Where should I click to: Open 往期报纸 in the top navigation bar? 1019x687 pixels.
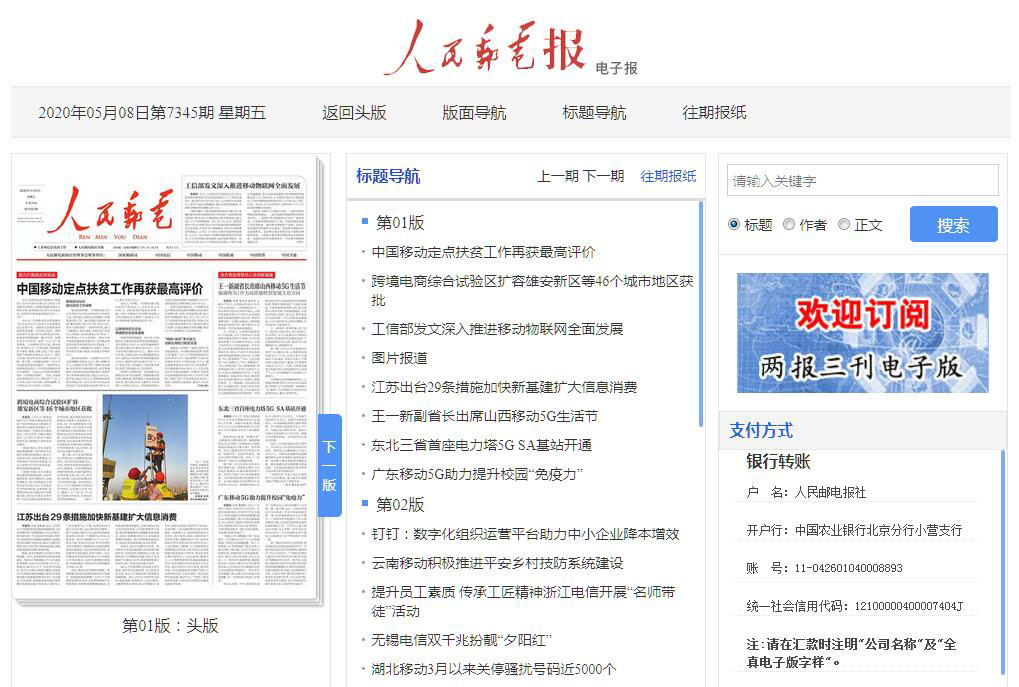pyautogui.click(x=714, y=113)
